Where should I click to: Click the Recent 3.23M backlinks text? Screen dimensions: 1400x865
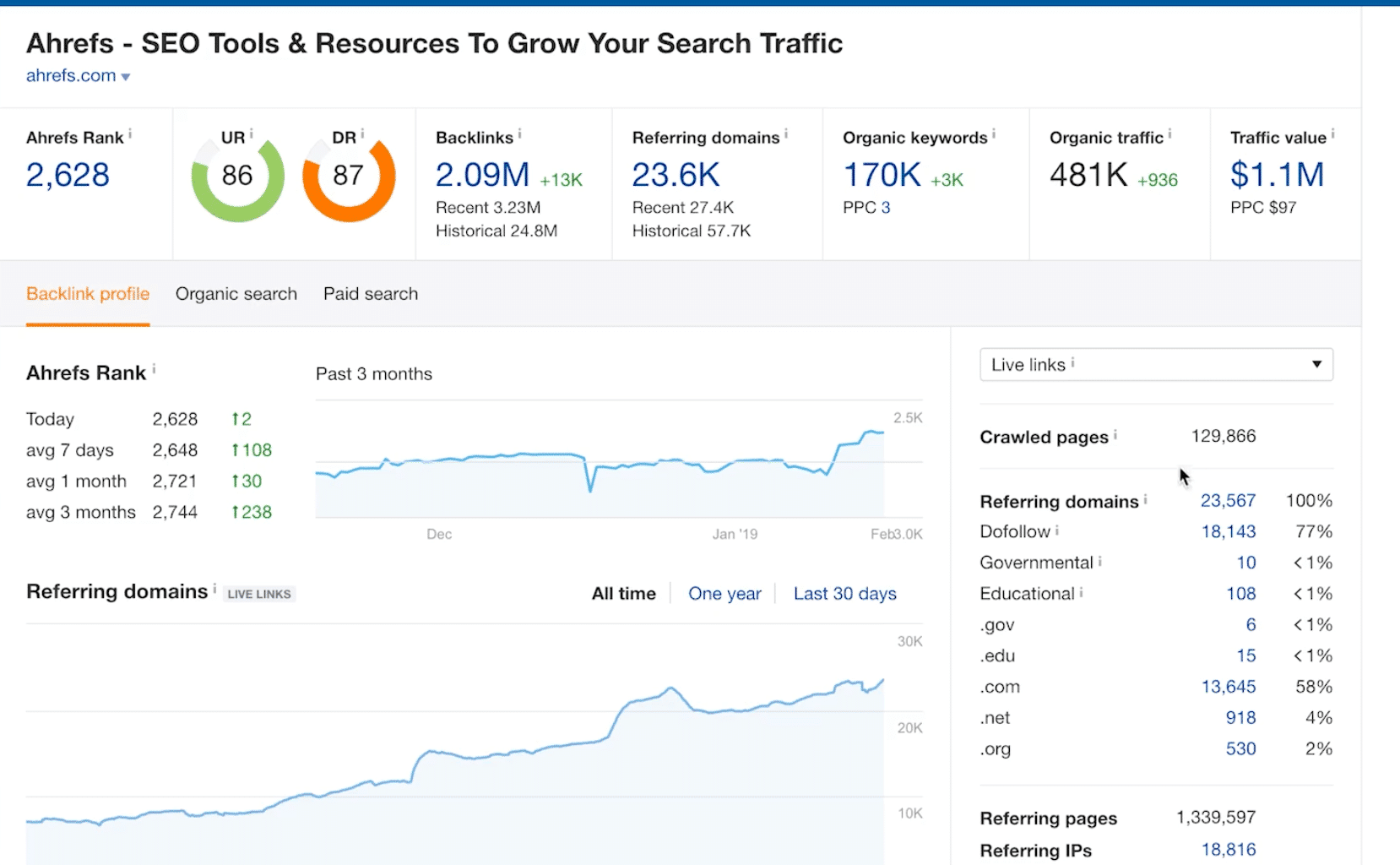488,208
